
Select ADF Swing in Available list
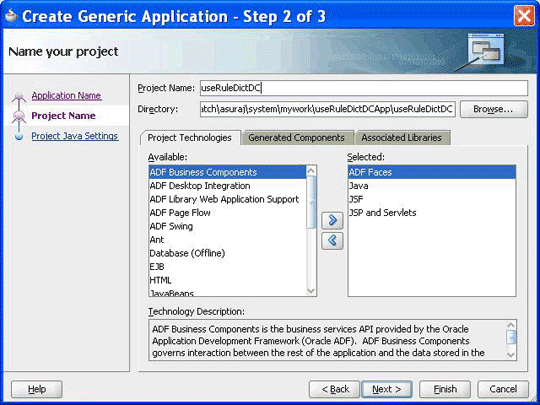227,226
